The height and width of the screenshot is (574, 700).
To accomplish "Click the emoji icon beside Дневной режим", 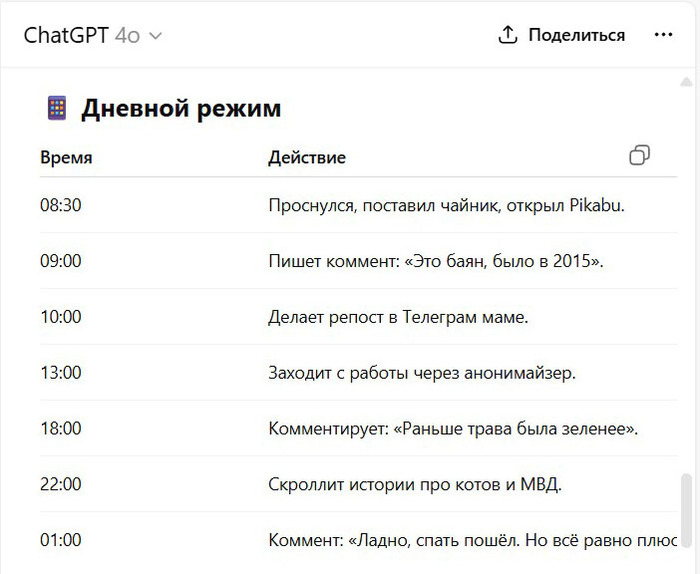I will point(57,108).
